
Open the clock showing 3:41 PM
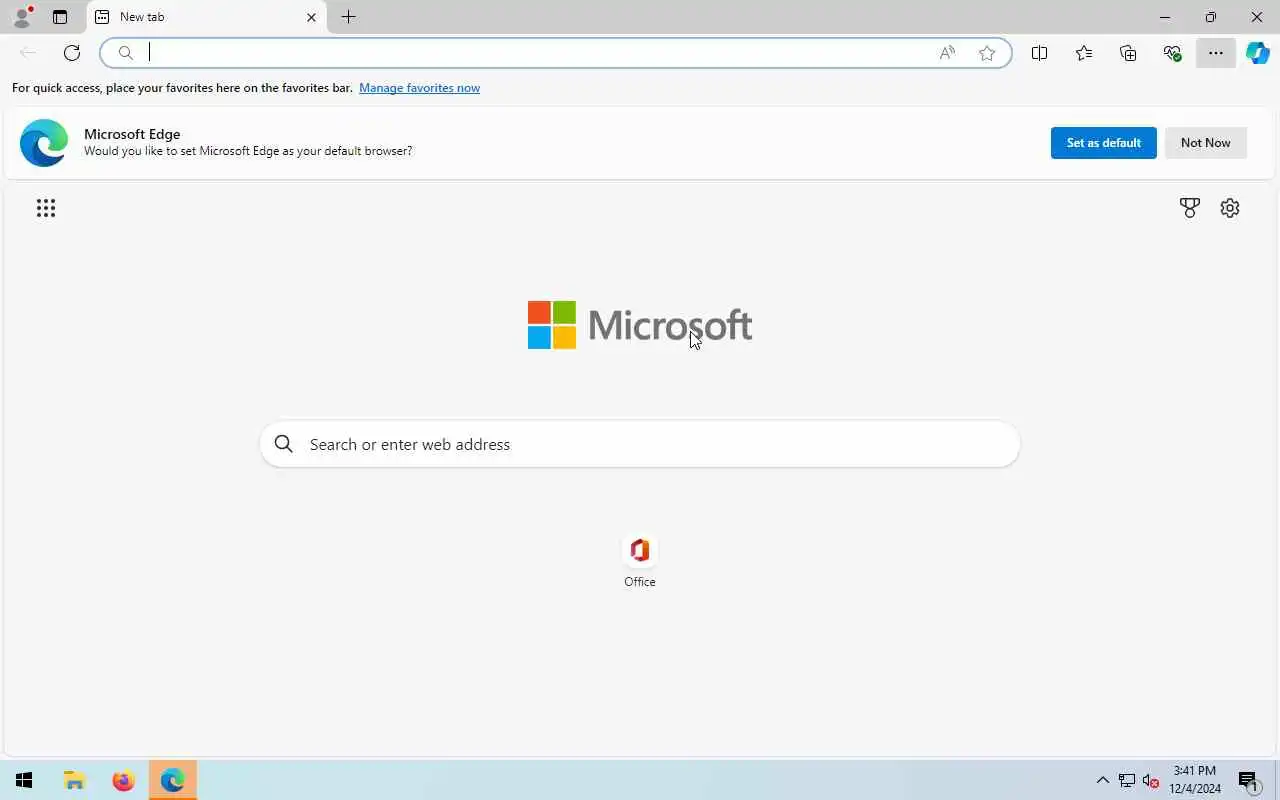coord(1195,780)
